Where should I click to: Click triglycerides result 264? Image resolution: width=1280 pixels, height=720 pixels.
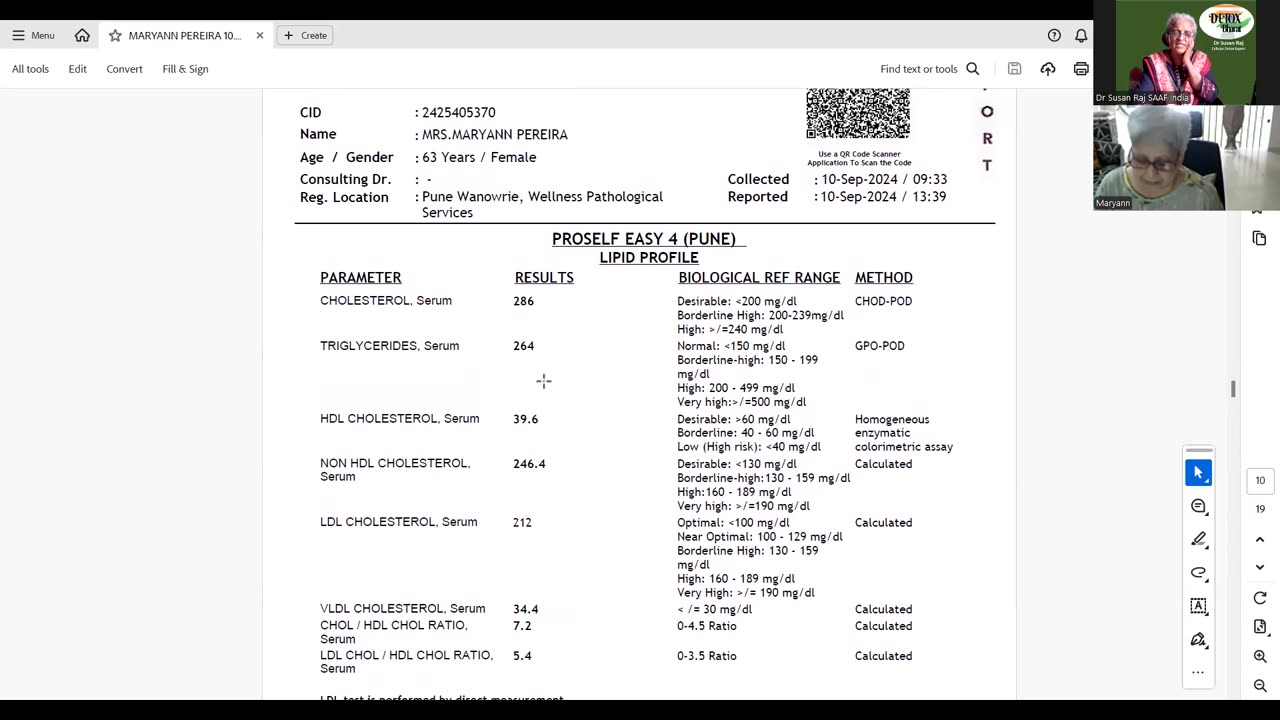point(524,346)
